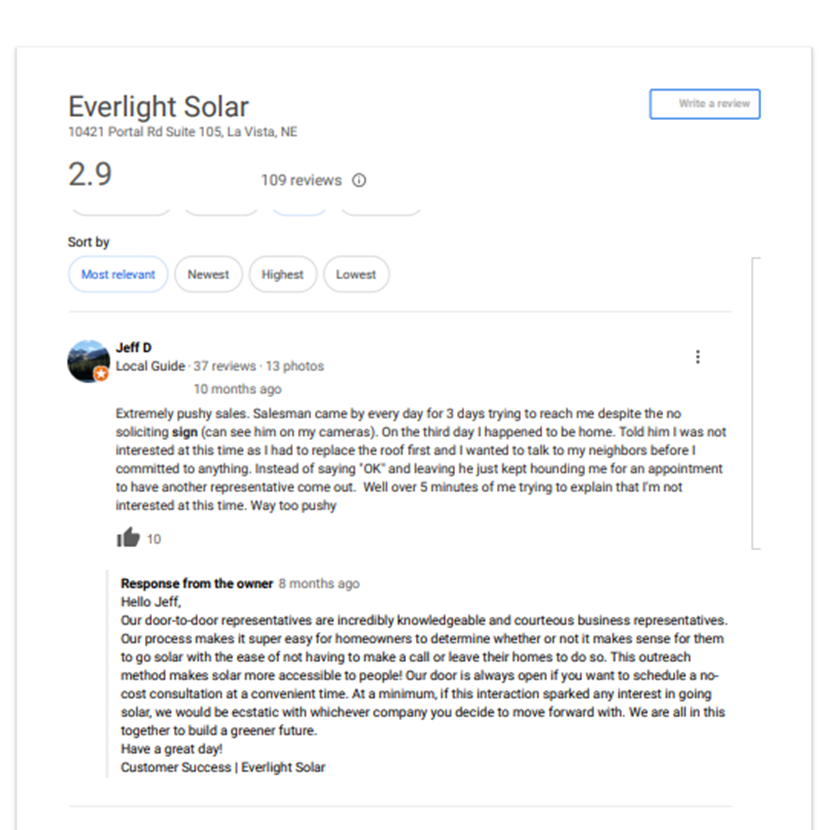Sort reviews by Lowest rating
Screen dimensions: 825x830
(x=356, y=274)
